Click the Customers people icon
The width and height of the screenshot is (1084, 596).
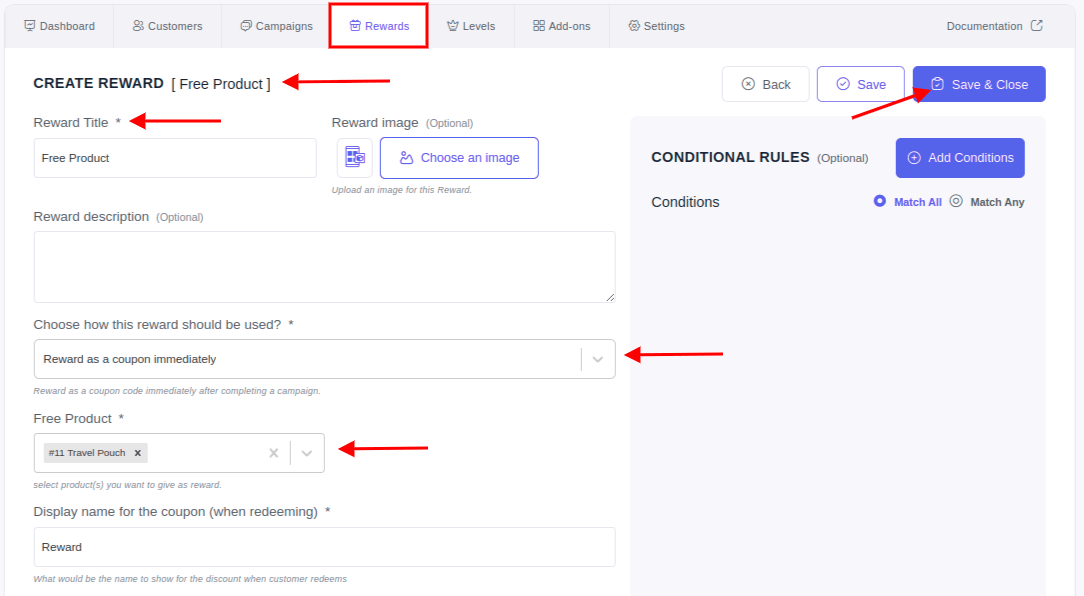138,26
